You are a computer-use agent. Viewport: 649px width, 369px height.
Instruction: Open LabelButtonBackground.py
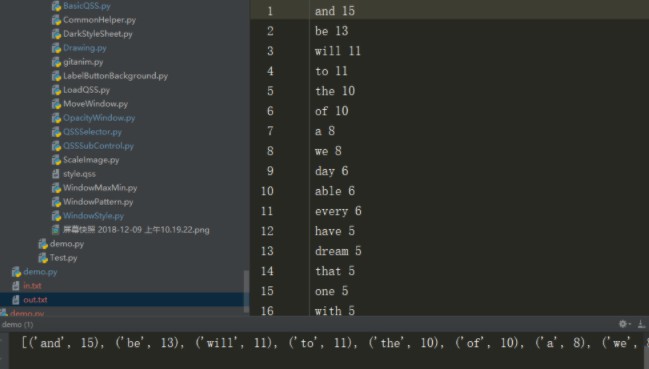tap(115, 76)
